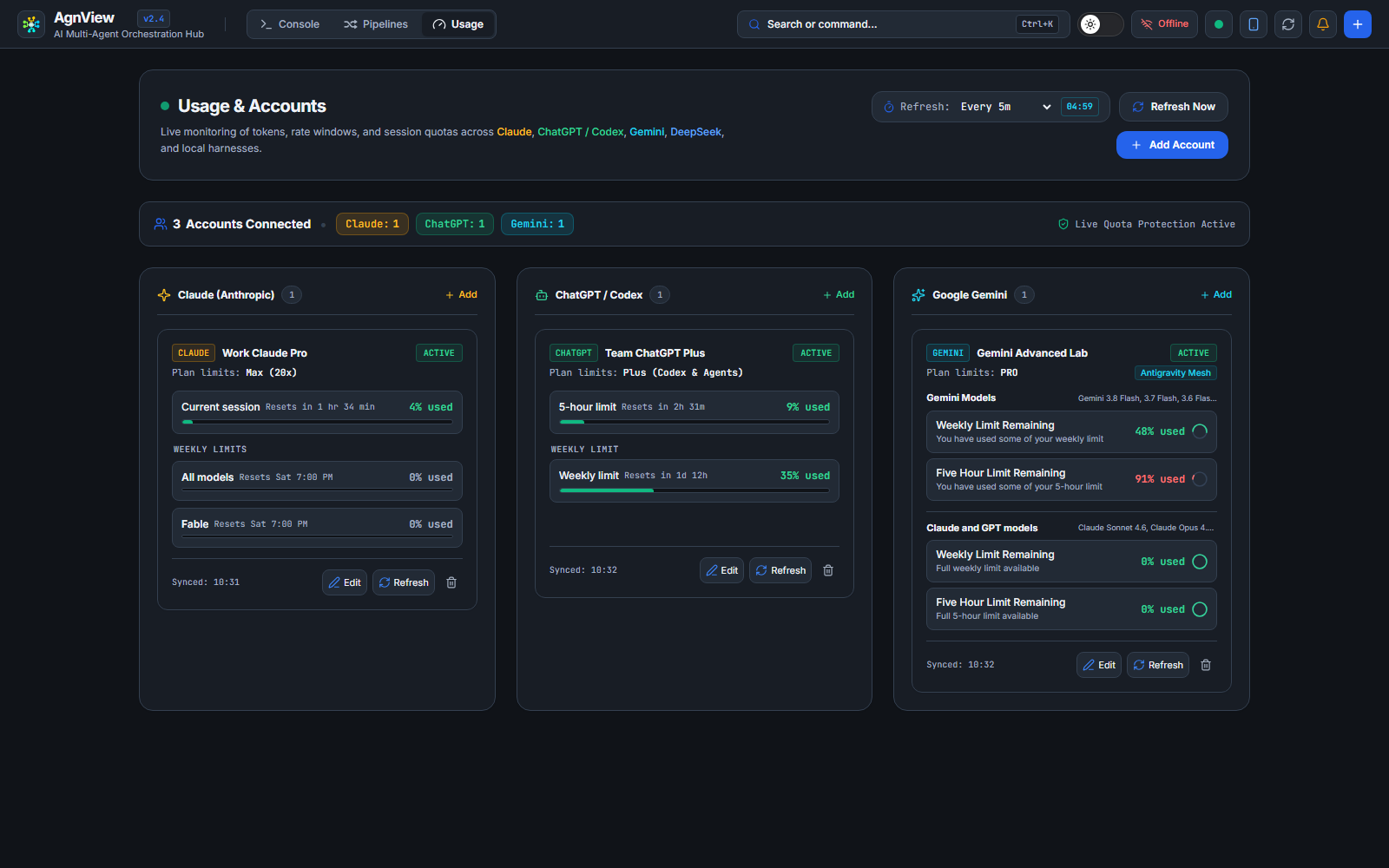The width and height of the screenshot is (1389, 868).
Task: Click the Claude: 1 badge
Action: [x=372, y=224]
